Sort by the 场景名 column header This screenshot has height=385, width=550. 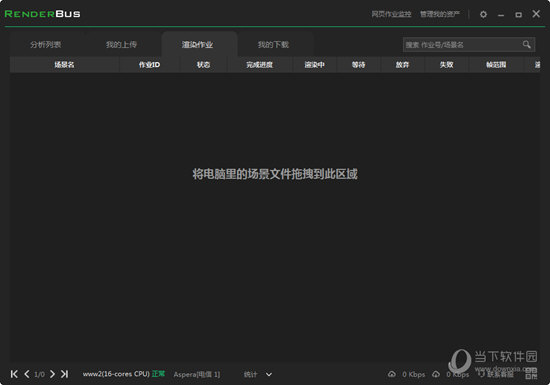pos(64,65)
